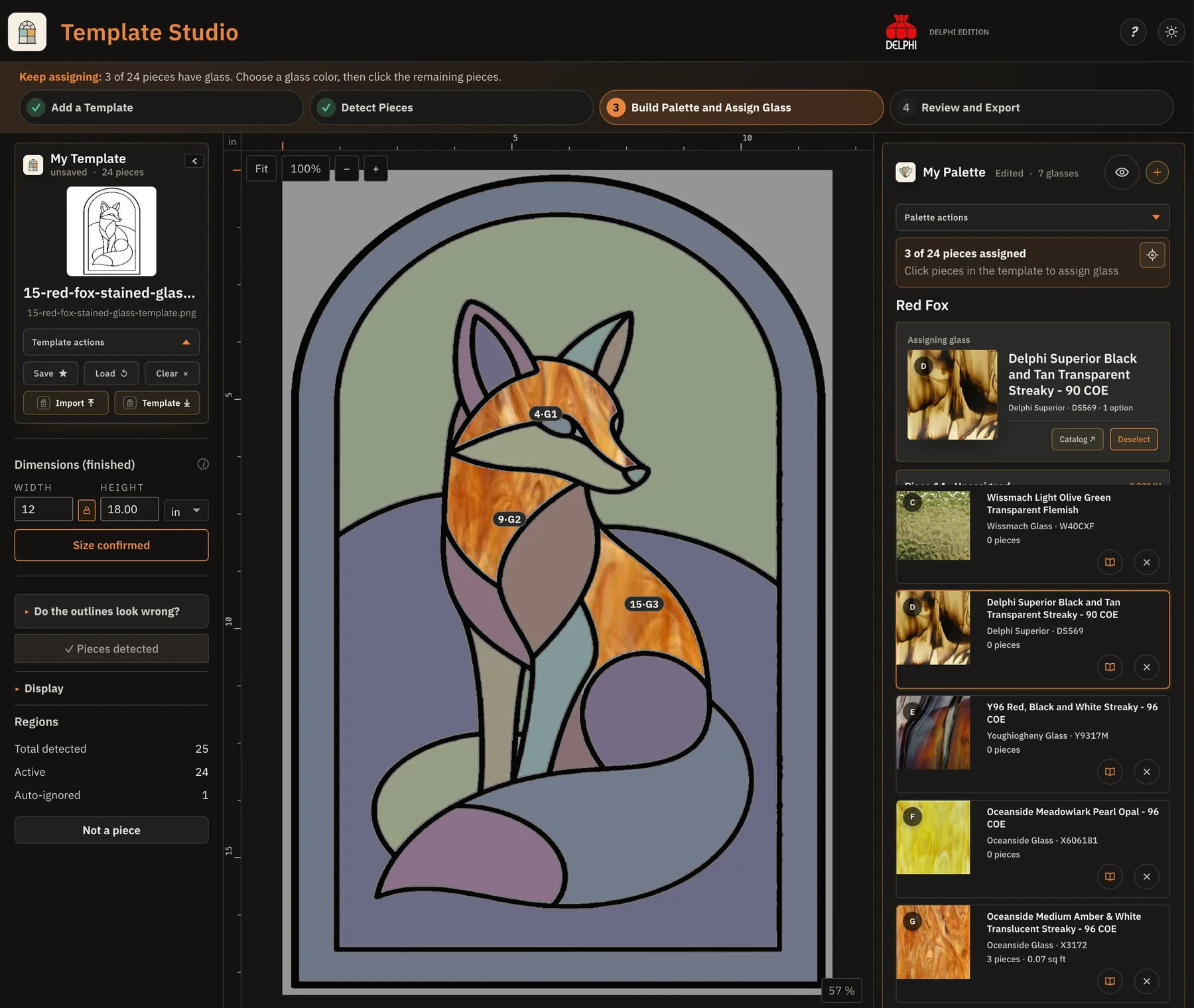The width and height of the screenshot is (1194, 1008).
Task: Select the Y96 Red, Black and White swatch
Action: click(x=933, y=733)
